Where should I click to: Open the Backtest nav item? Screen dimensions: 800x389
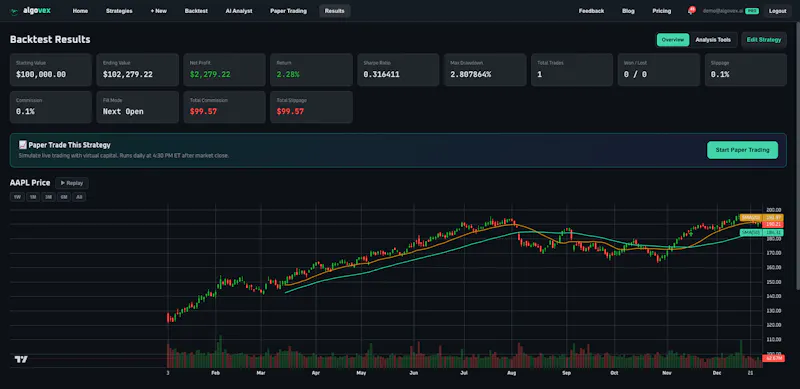tap(196, 11)
